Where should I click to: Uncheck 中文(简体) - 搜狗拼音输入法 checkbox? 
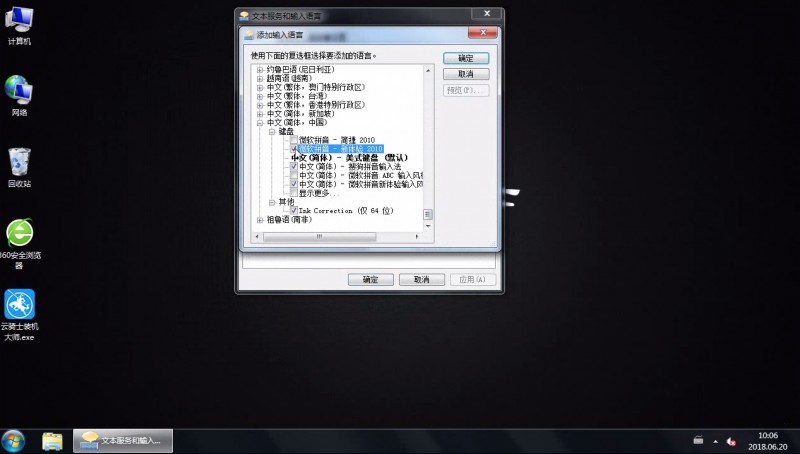(x=294, y=166)
